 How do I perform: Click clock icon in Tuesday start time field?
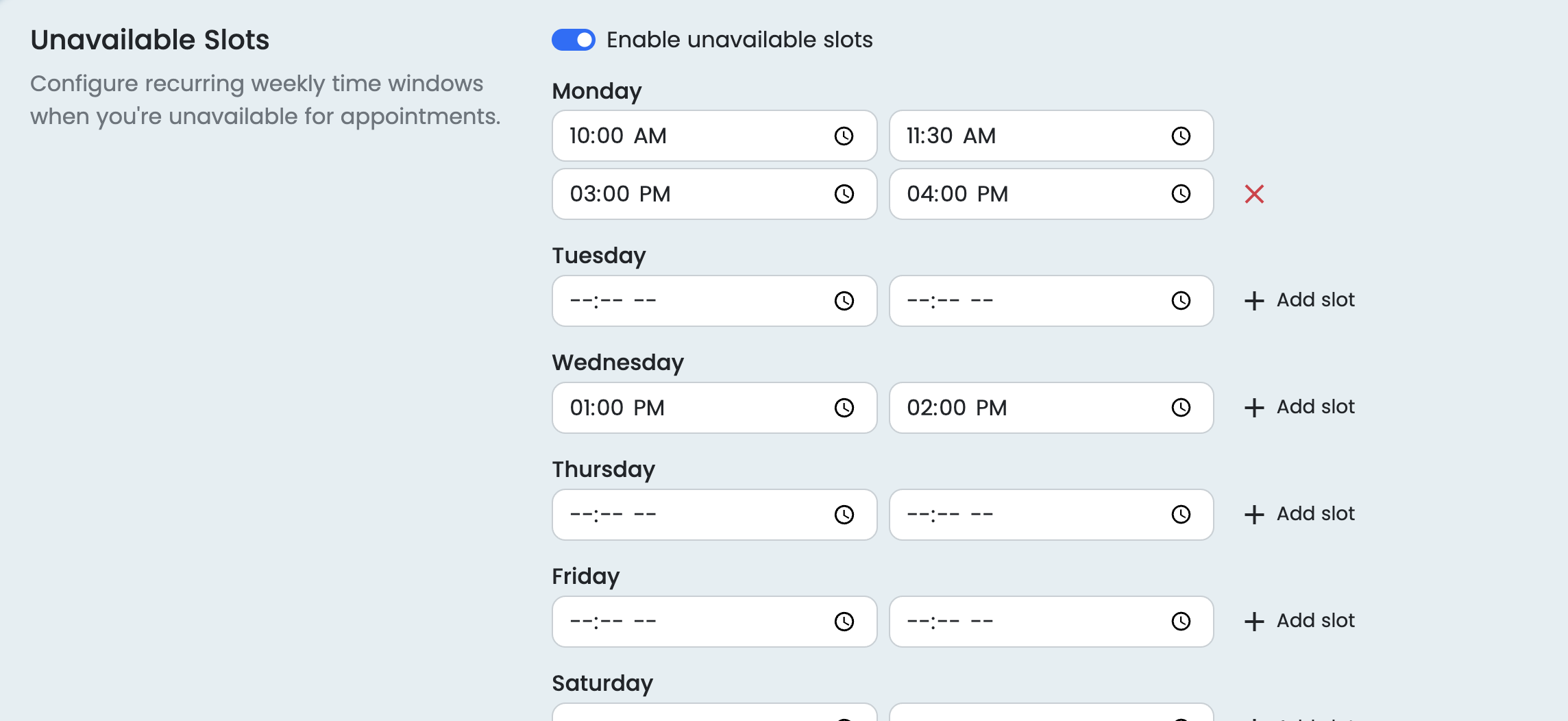[844, 301]
